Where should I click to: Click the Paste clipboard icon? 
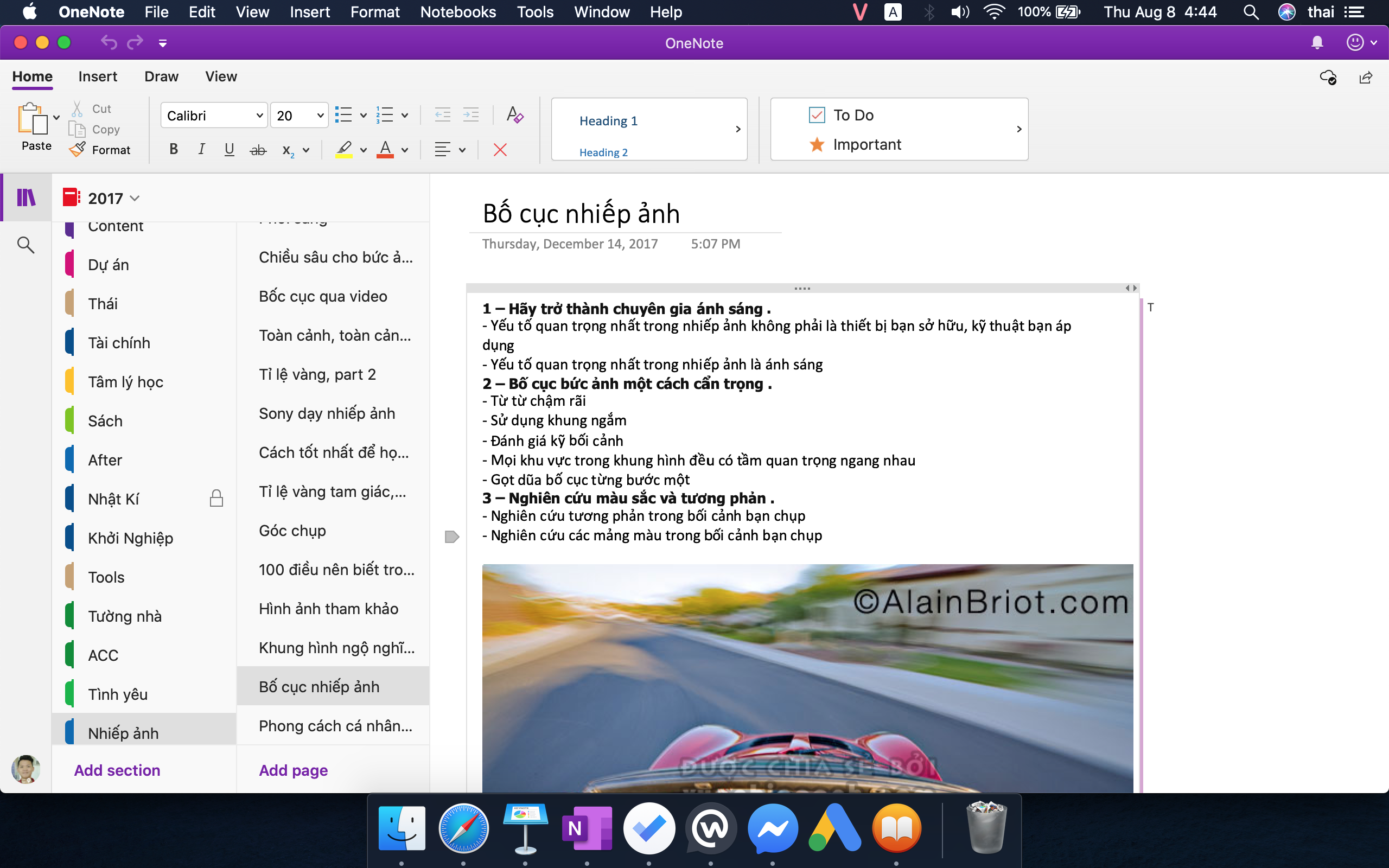[x=33, y=119]
